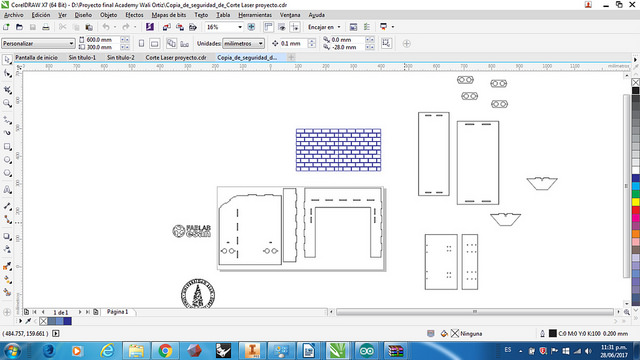This screenshot has height=360, width=640.
Task: Open the Archivo menu
Action: (14, 15)
